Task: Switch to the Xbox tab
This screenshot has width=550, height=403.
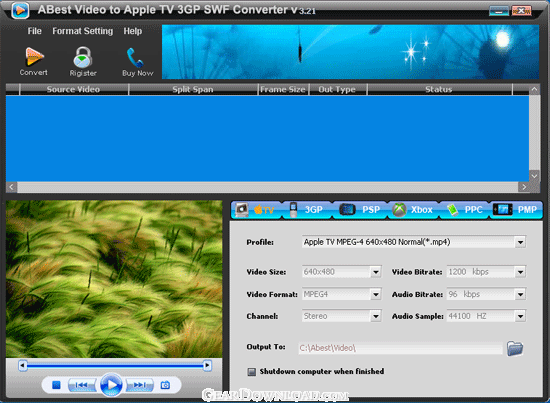Action: point(413,210)
